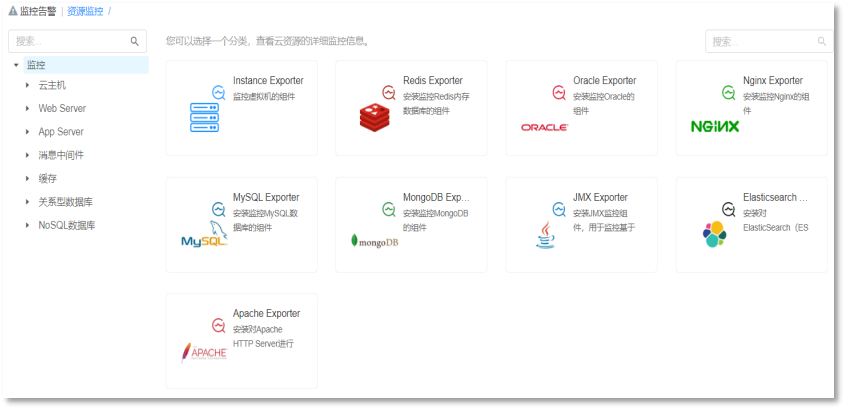Click description text 安装监控Redis内存数据库的组件
Image resolution: width=845 pixels, height=409 pixels.
point(436,104)
